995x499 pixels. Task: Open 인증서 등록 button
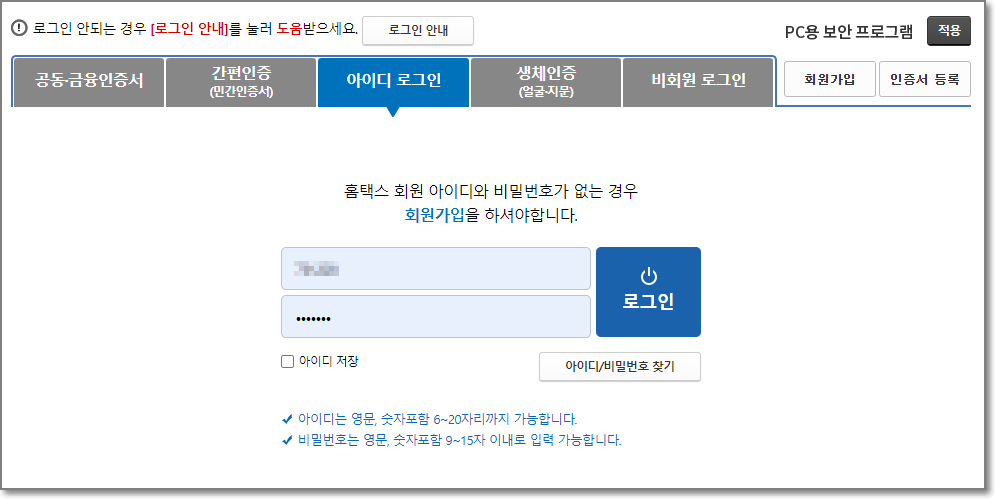[x=925, y=79]
